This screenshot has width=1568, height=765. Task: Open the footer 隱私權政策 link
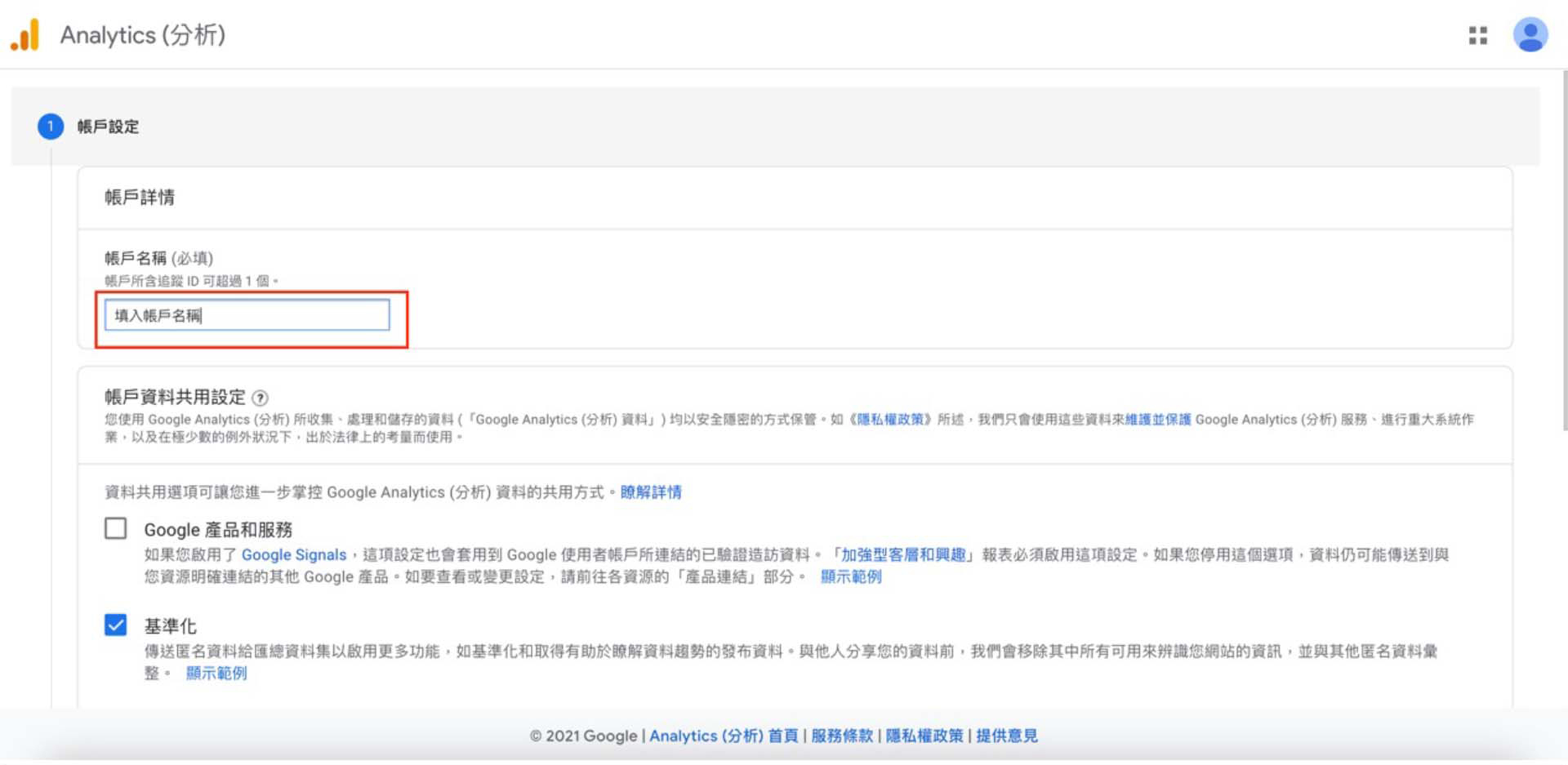click(x=924, y=736)
